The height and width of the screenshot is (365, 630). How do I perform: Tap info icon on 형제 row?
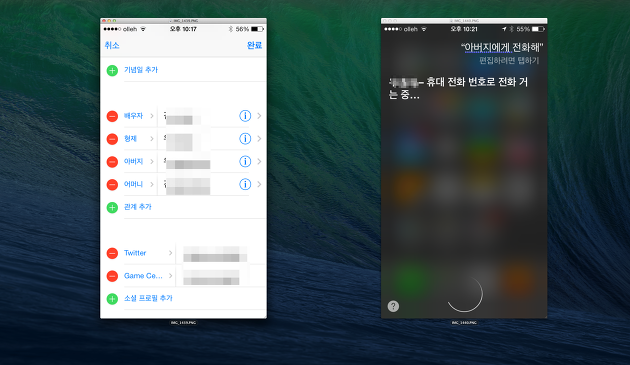coord(245,139)
